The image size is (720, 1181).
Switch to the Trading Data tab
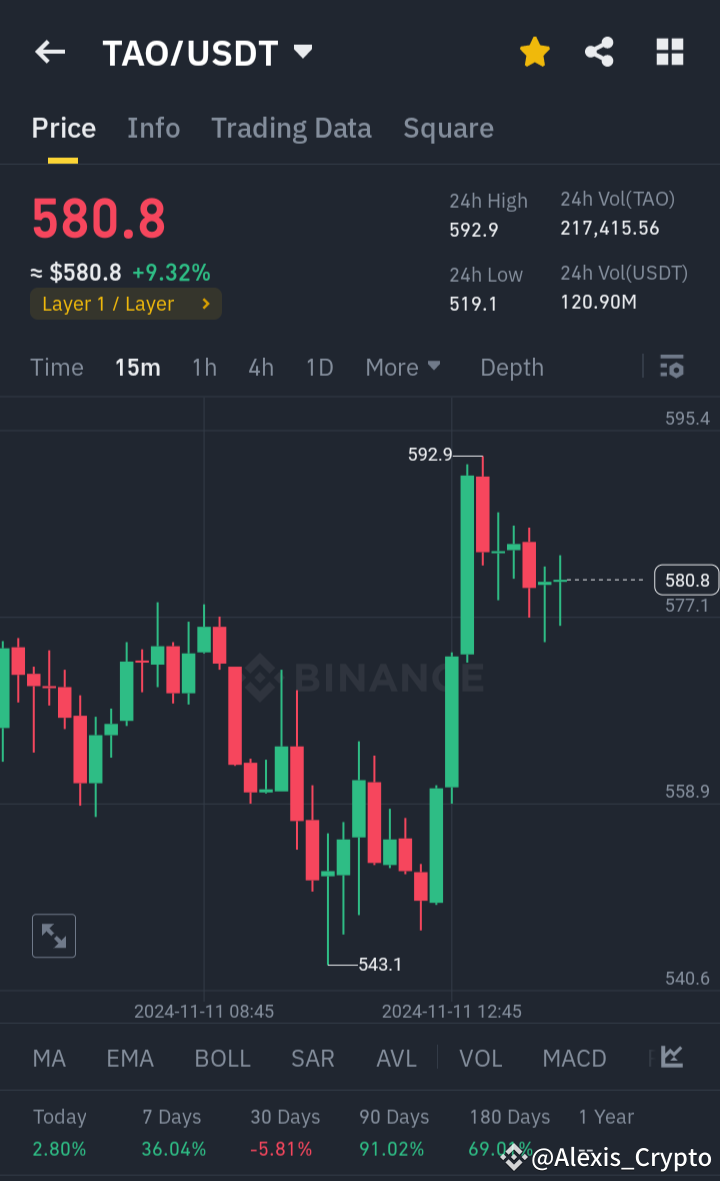click(x=291, y=128)
